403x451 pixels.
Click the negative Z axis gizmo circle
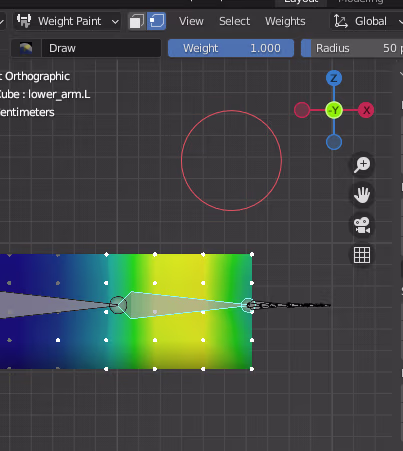pyautogui.click(x=334, y=142)
